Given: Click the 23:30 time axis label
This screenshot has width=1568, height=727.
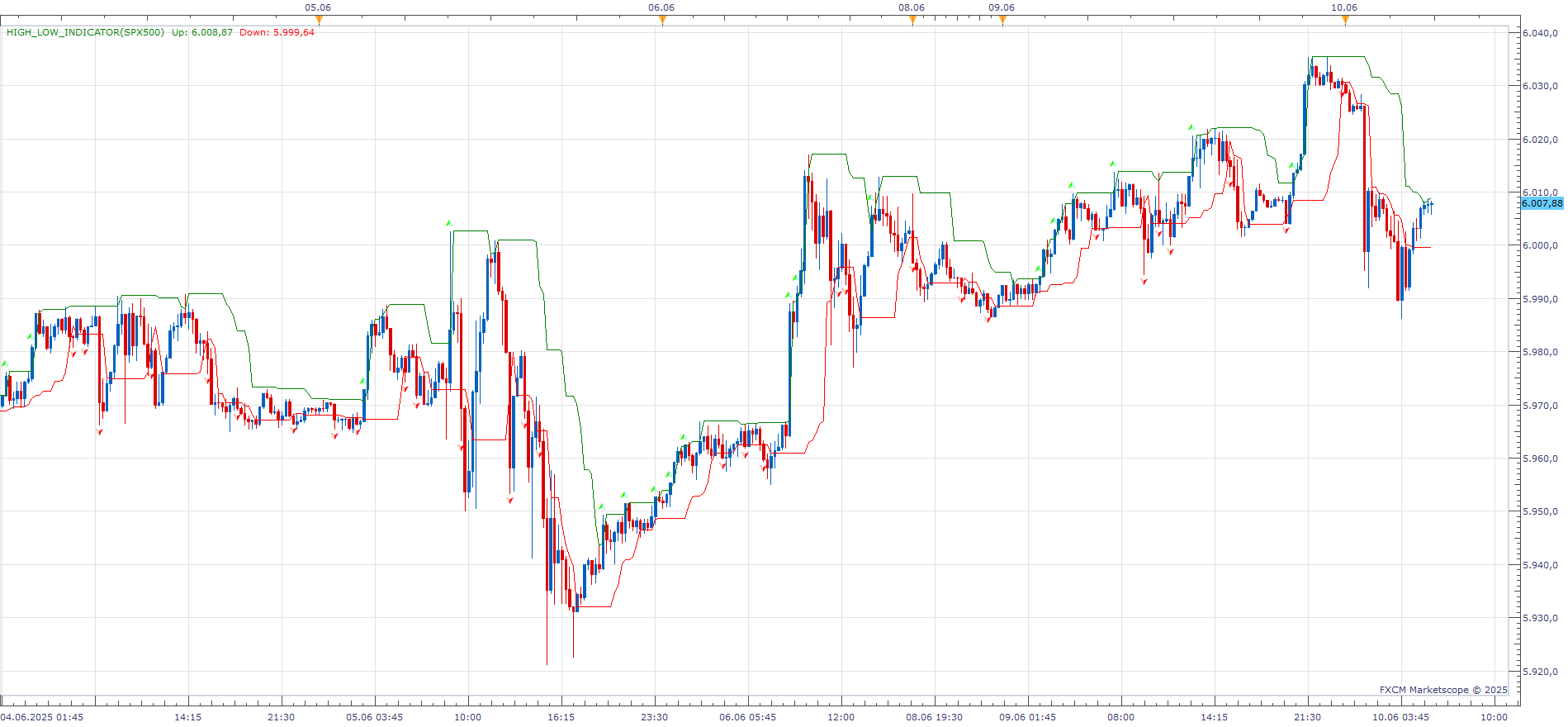Looking at the screenshot, I should 655,717.
